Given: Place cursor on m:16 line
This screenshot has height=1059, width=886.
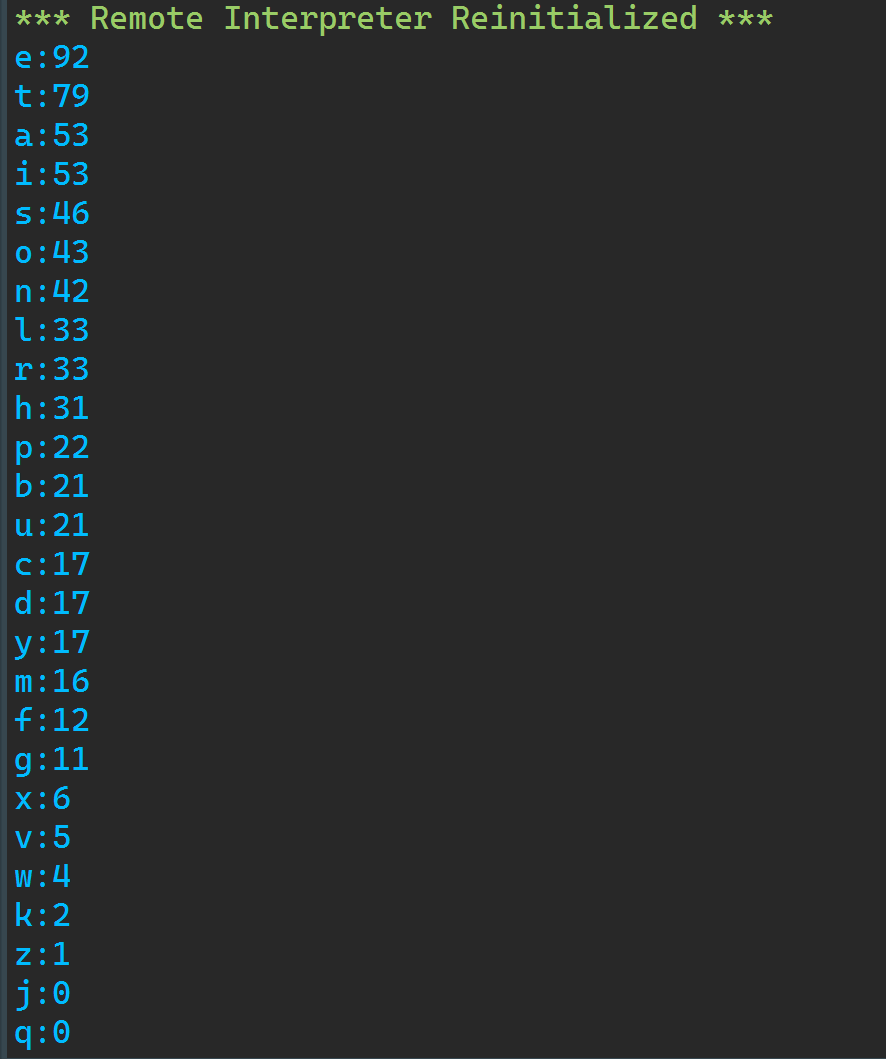Looking at the screenshot, I should click(x=52, y=681).
